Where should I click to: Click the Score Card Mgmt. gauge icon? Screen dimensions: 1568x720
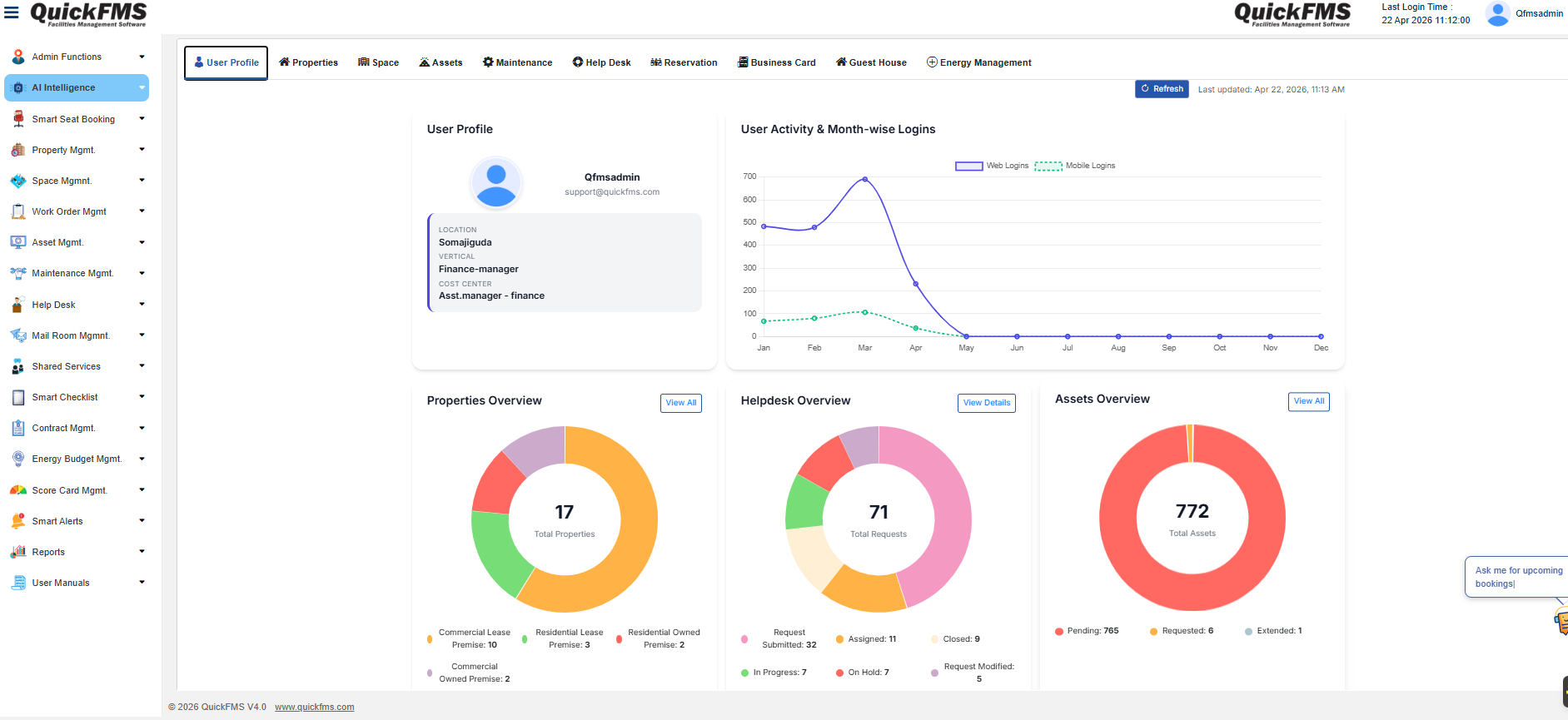pos(18,490)
